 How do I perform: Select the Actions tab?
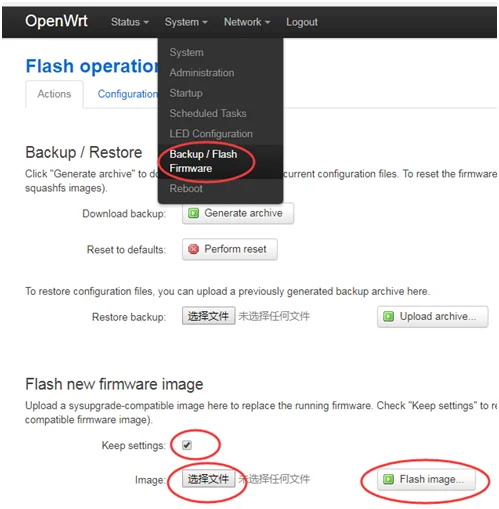click(54, 94)
